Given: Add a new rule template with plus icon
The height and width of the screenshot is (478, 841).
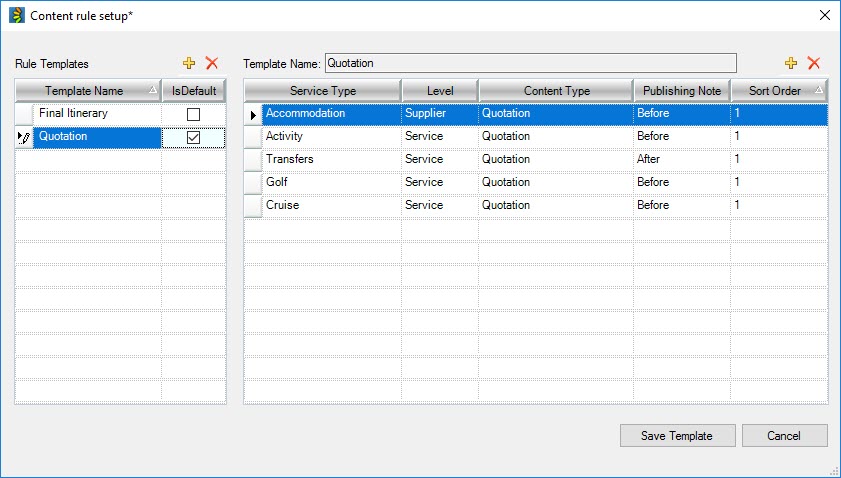Looking at the screenshot, I should point(189,63).
